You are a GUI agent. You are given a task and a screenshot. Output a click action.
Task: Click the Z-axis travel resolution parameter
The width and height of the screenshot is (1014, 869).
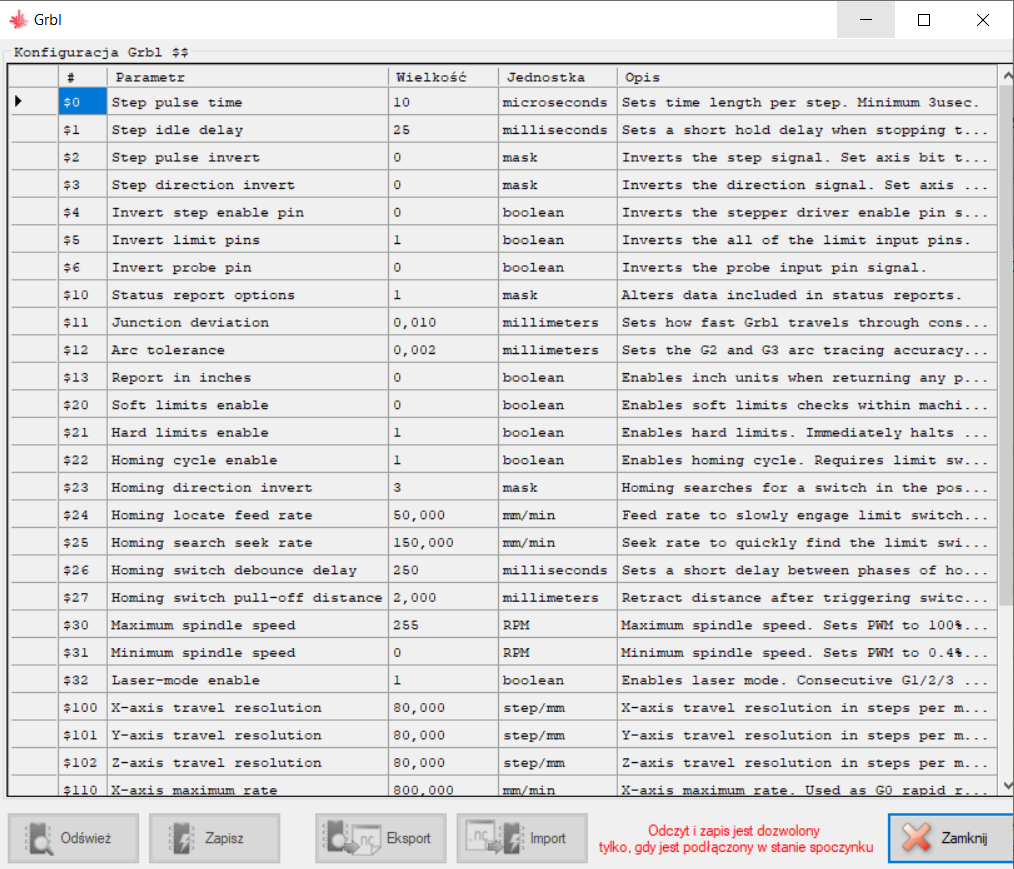click(248, 762)
